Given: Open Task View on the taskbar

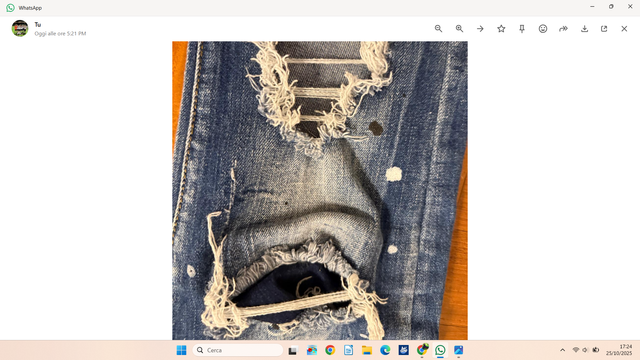Looking at the screenshot, I should point(293,350).
